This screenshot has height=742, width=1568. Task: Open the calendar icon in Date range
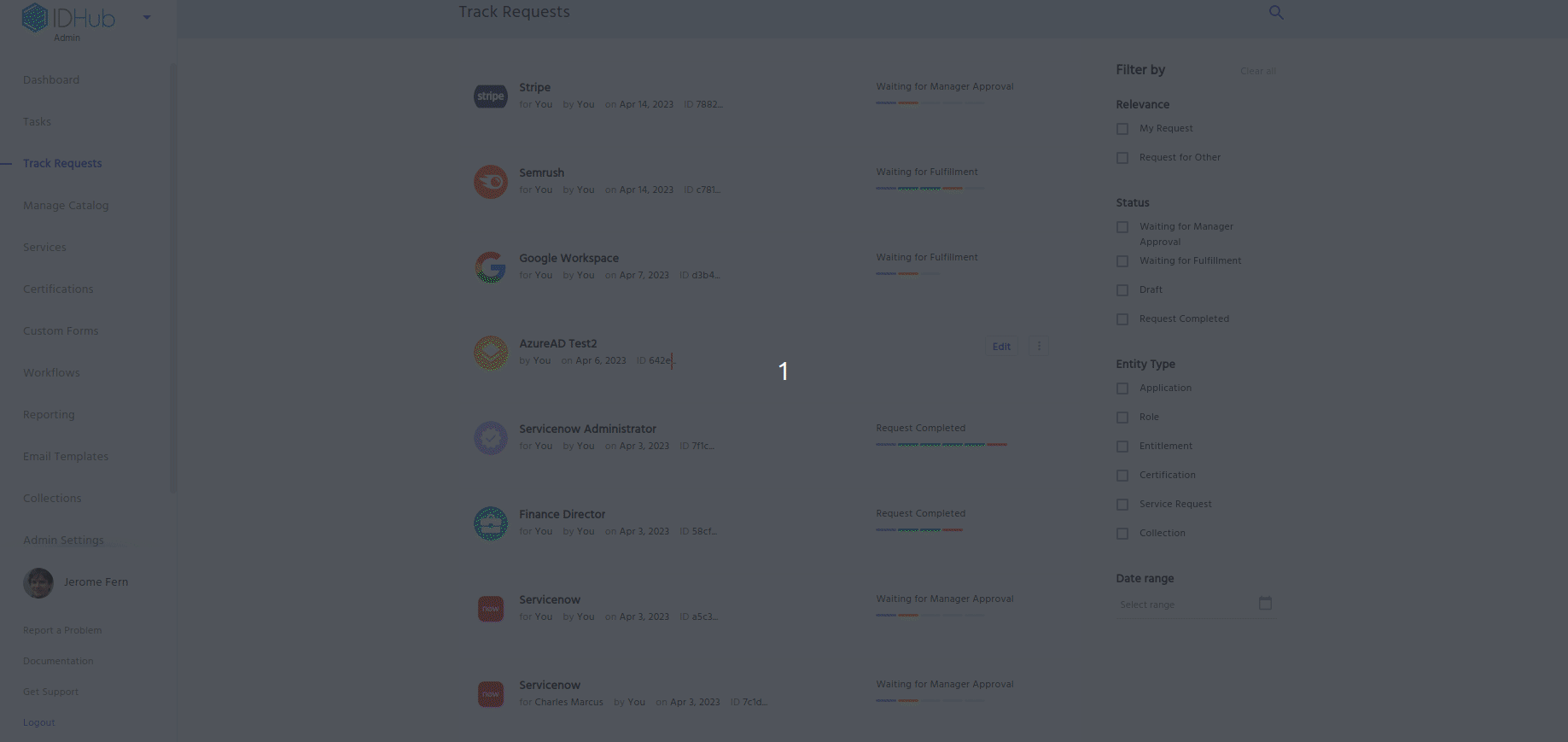[1265, 604]
